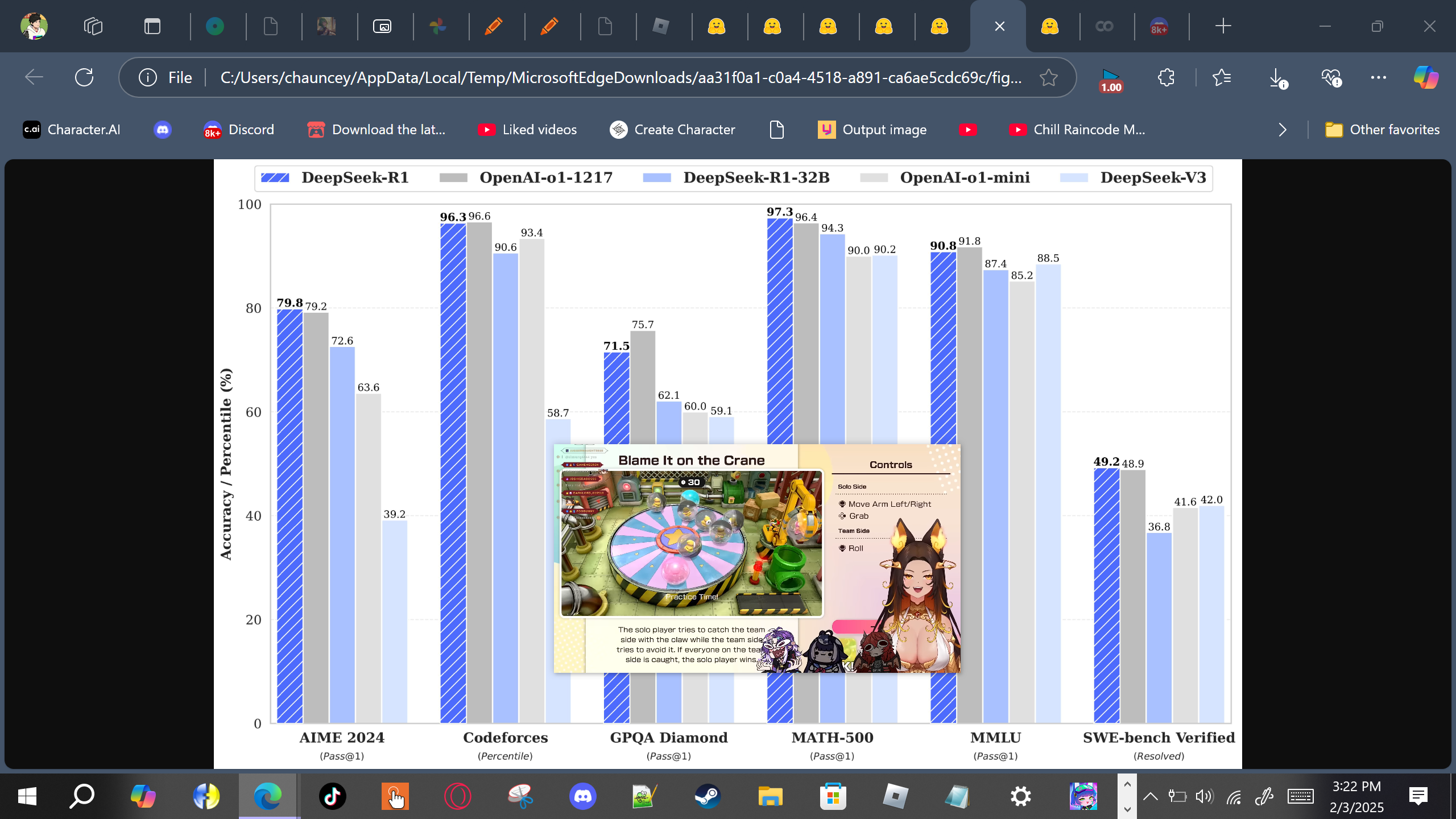Screen dimensions: 1456x819
Task: Open Snipping Tool from the taskbar
Action: (520, 796)
